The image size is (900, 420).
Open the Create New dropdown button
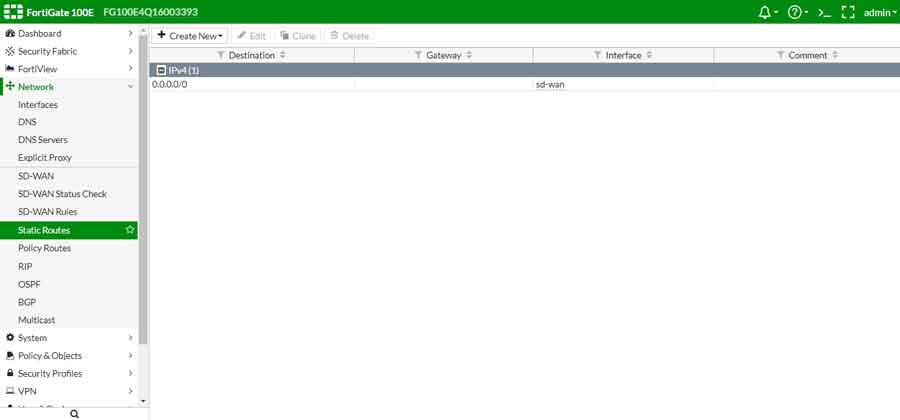[x=190, y=36]
